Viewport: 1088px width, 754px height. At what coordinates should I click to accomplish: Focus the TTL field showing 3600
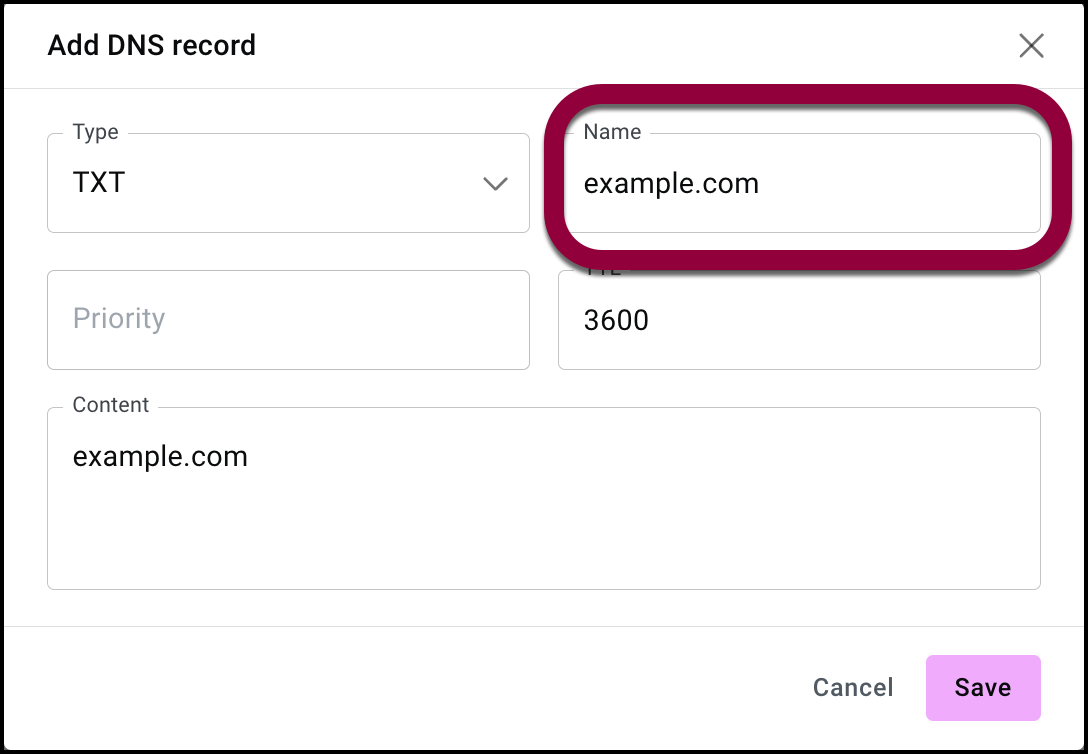click(x=798, y=319)
